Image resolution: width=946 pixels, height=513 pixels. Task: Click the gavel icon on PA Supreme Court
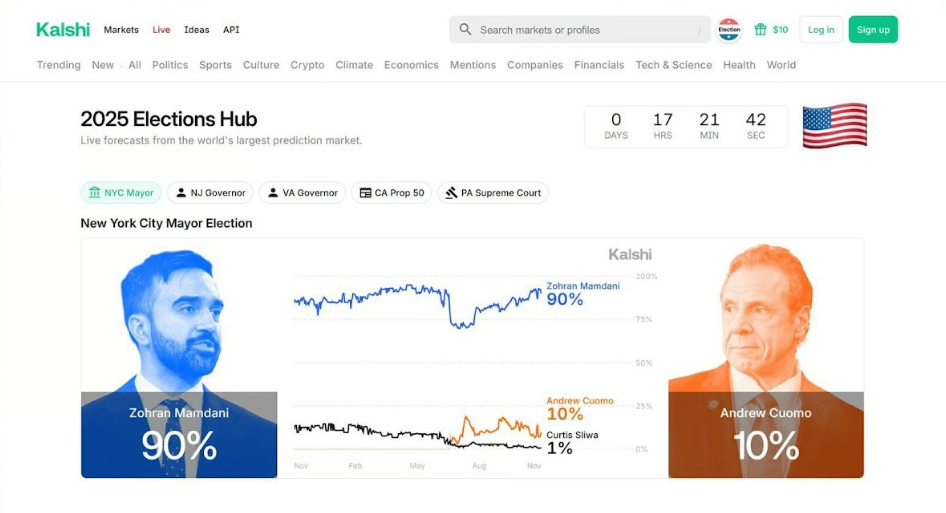coord(452,193)
